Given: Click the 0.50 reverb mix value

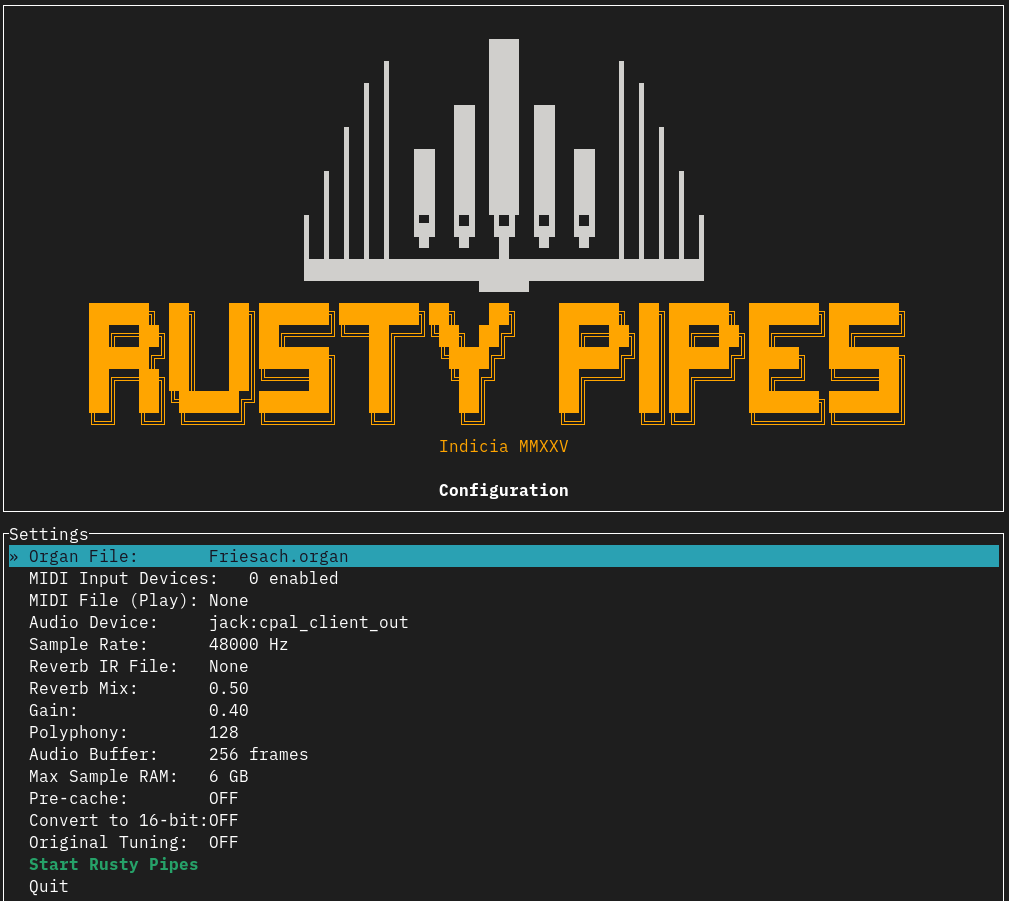Looking at the screenshot, I should (x=228, y=688).
